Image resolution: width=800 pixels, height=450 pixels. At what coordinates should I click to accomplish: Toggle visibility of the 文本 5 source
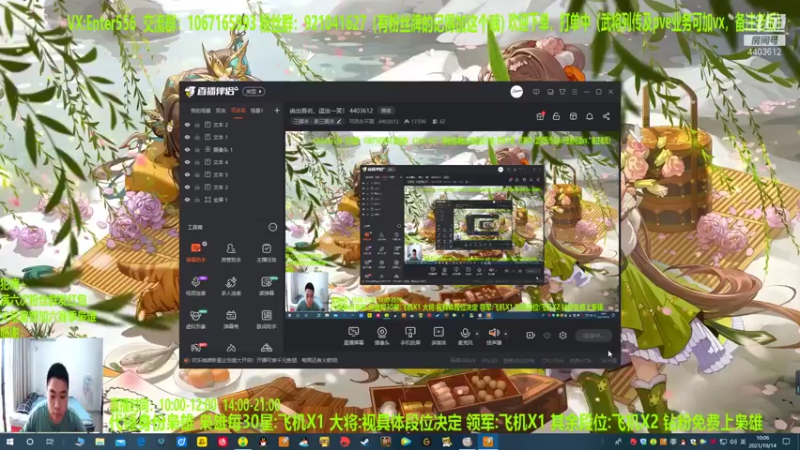pos(187,174)
